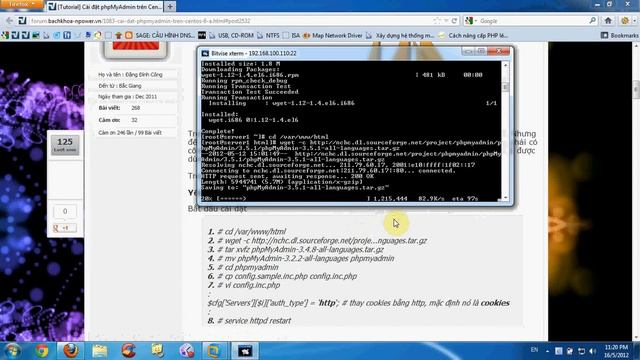Click the '# service httpd restart' line
The width and height of the screenshot is (640, 360).
(250, 321)
